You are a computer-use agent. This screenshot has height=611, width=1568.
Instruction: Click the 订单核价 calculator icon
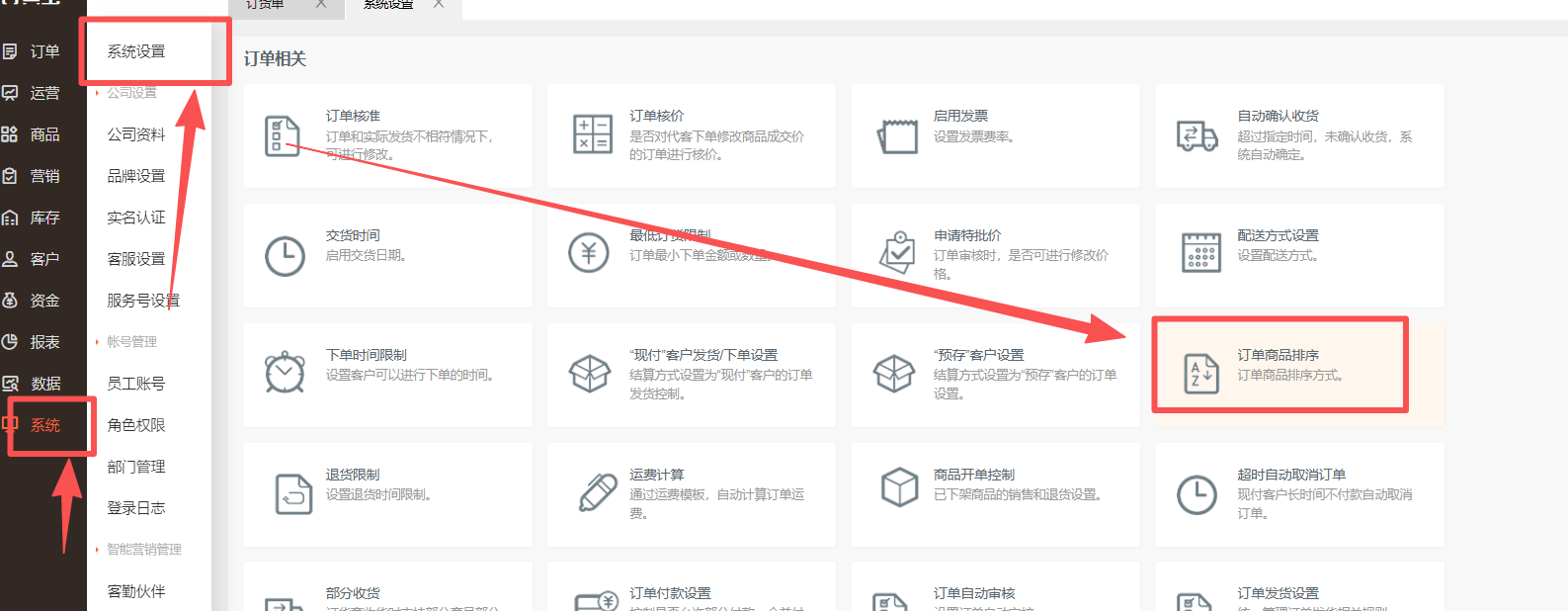tap(593, 134)
